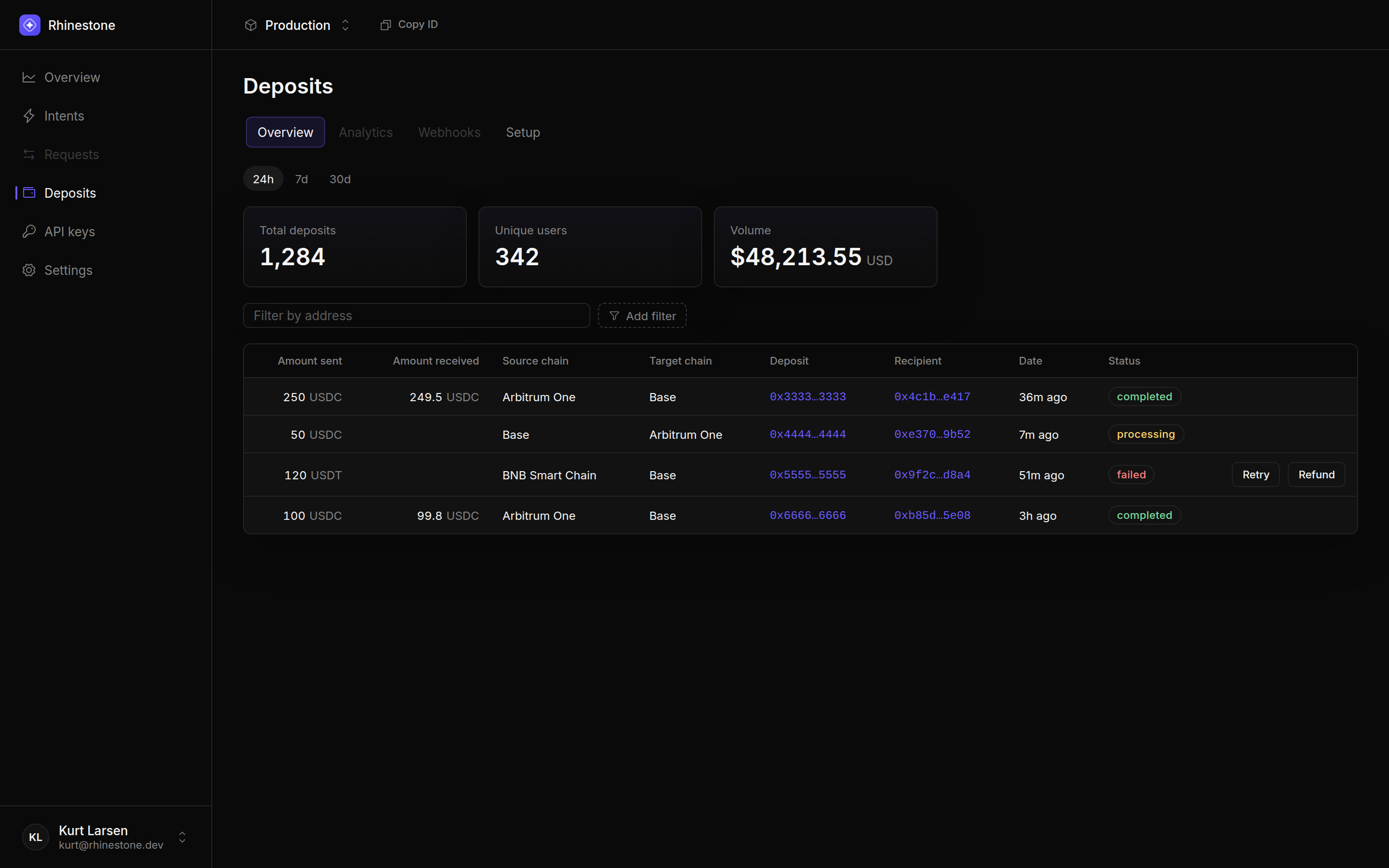Refund the failed BNB Smart Chain deposit
The image size is (1389, 868).
[x=1316, y=475]
